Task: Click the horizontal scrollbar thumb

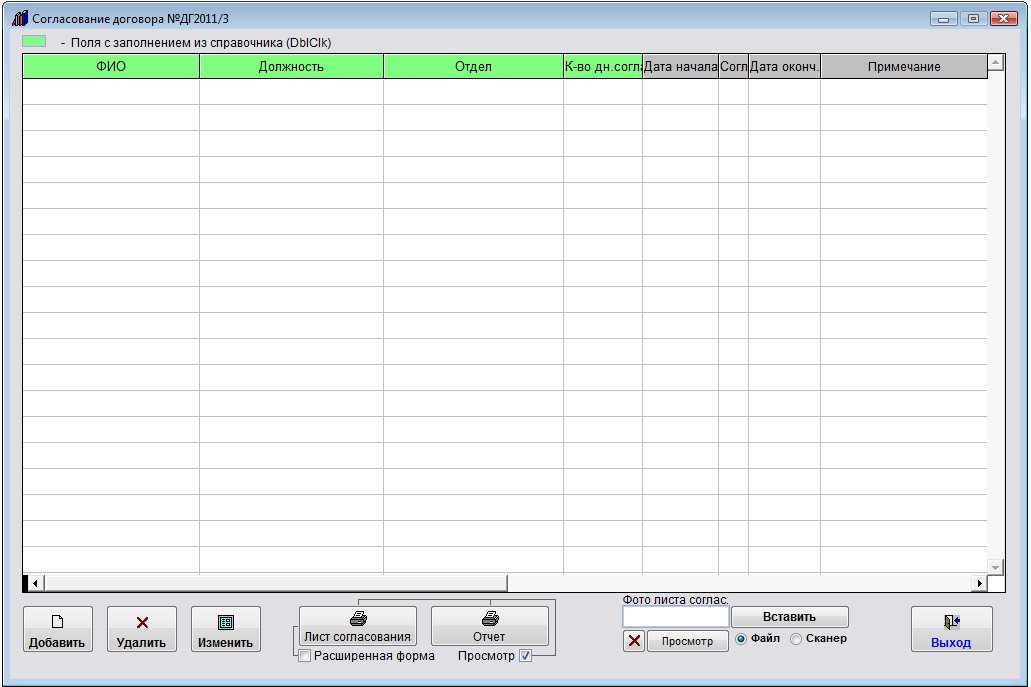Action: point(276,583)
